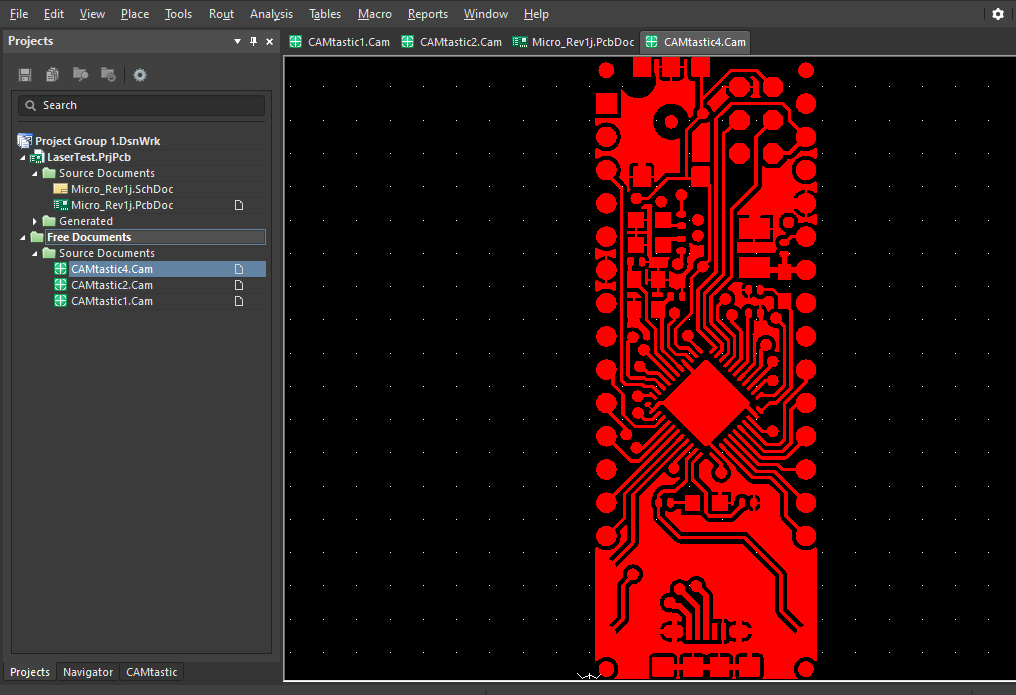Open the Place menu
This screenshot has height=695, width=1016.
point(135,14)
